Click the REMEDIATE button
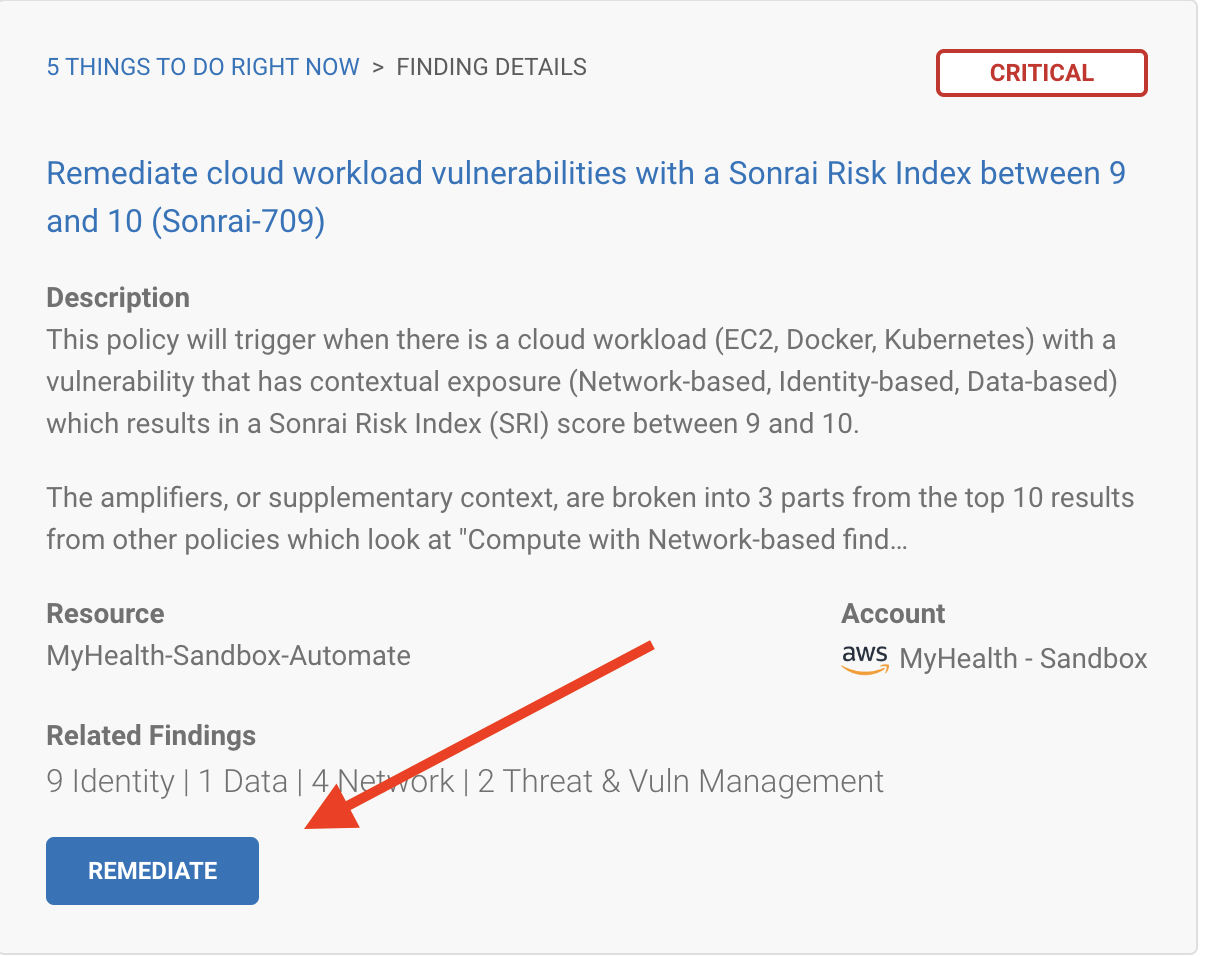 (152, 871)
